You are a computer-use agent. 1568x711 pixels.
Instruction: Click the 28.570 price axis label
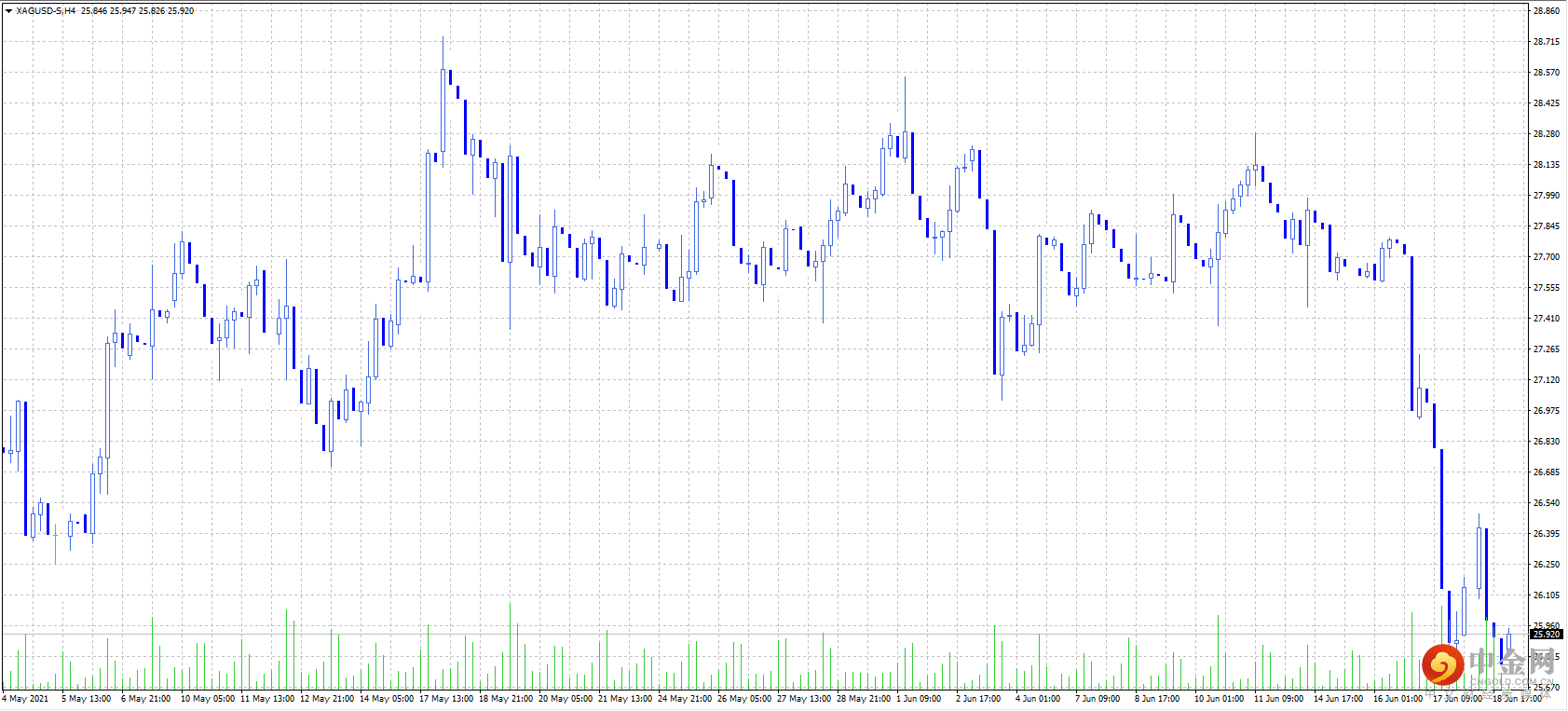click(1547, 73)
